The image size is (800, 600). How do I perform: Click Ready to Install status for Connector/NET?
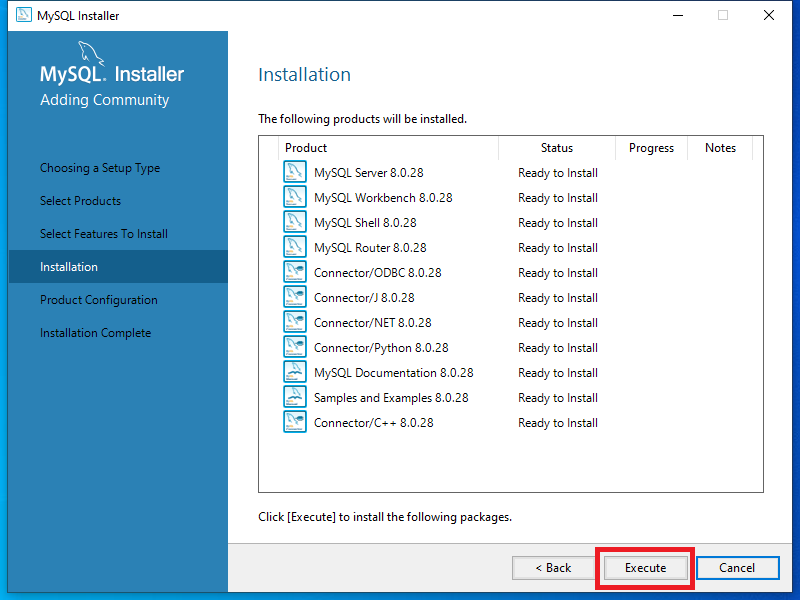tap(558, 323)
